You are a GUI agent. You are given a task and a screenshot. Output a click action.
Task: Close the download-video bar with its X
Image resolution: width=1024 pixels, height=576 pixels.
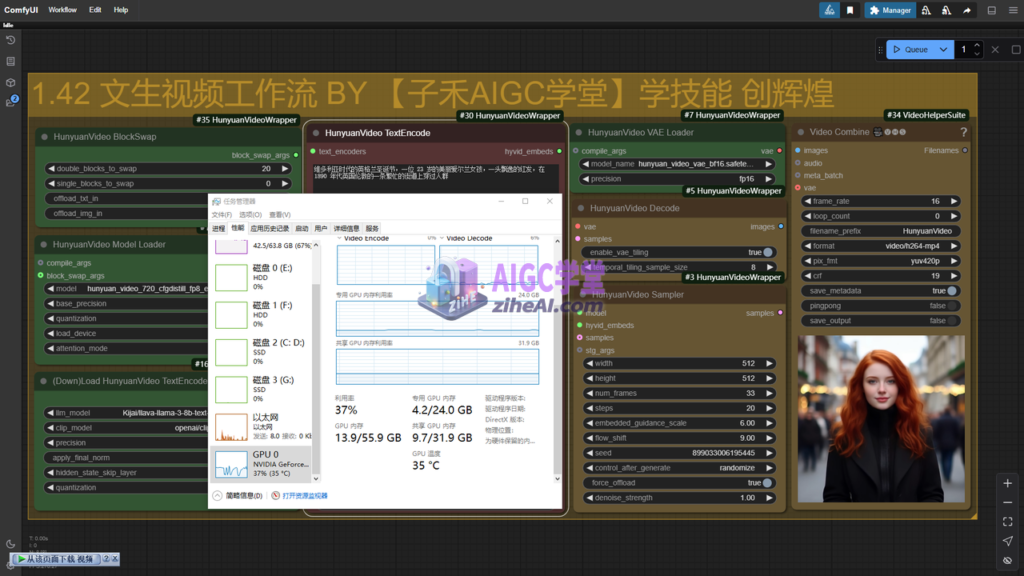pos(115,558)
